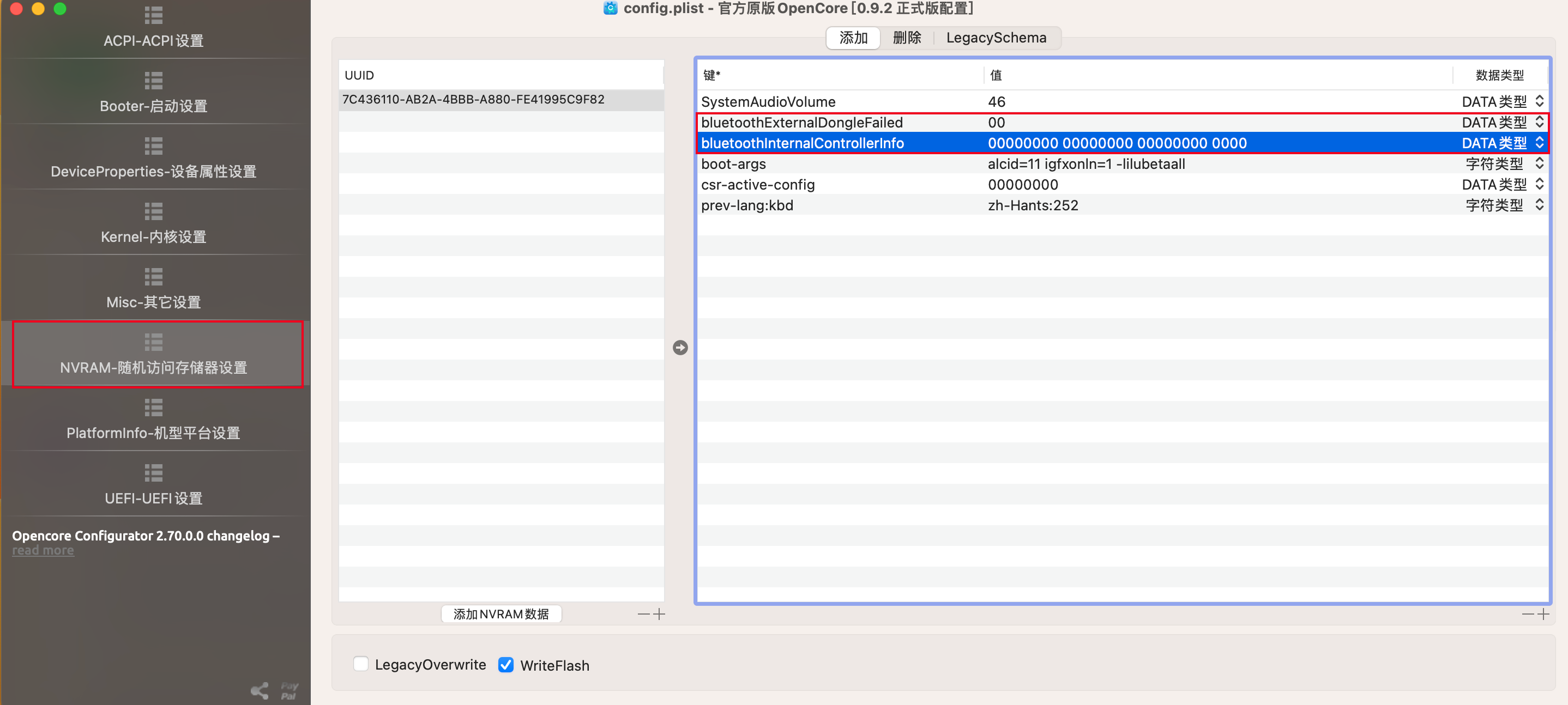1568x705 pixels.
Task: Open the changelog read more link
Action: pos(43,549)
